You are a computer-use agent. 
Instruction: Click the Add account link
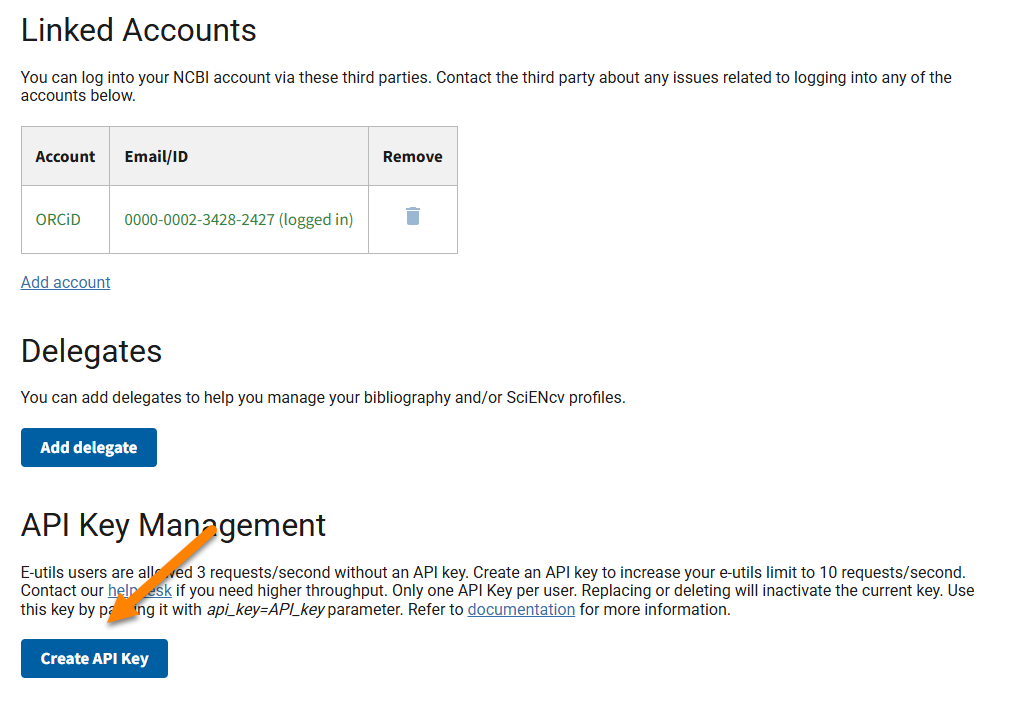[66, 282]
